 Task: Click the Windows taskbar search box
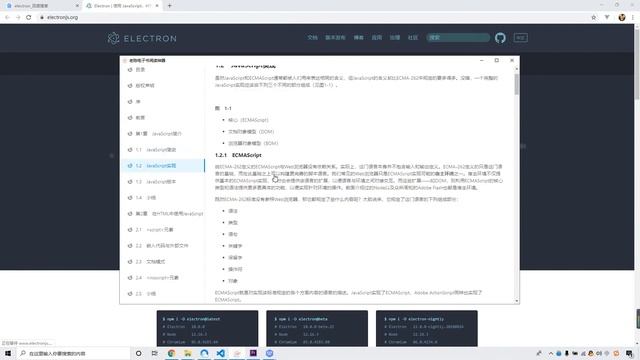point(73,353)
